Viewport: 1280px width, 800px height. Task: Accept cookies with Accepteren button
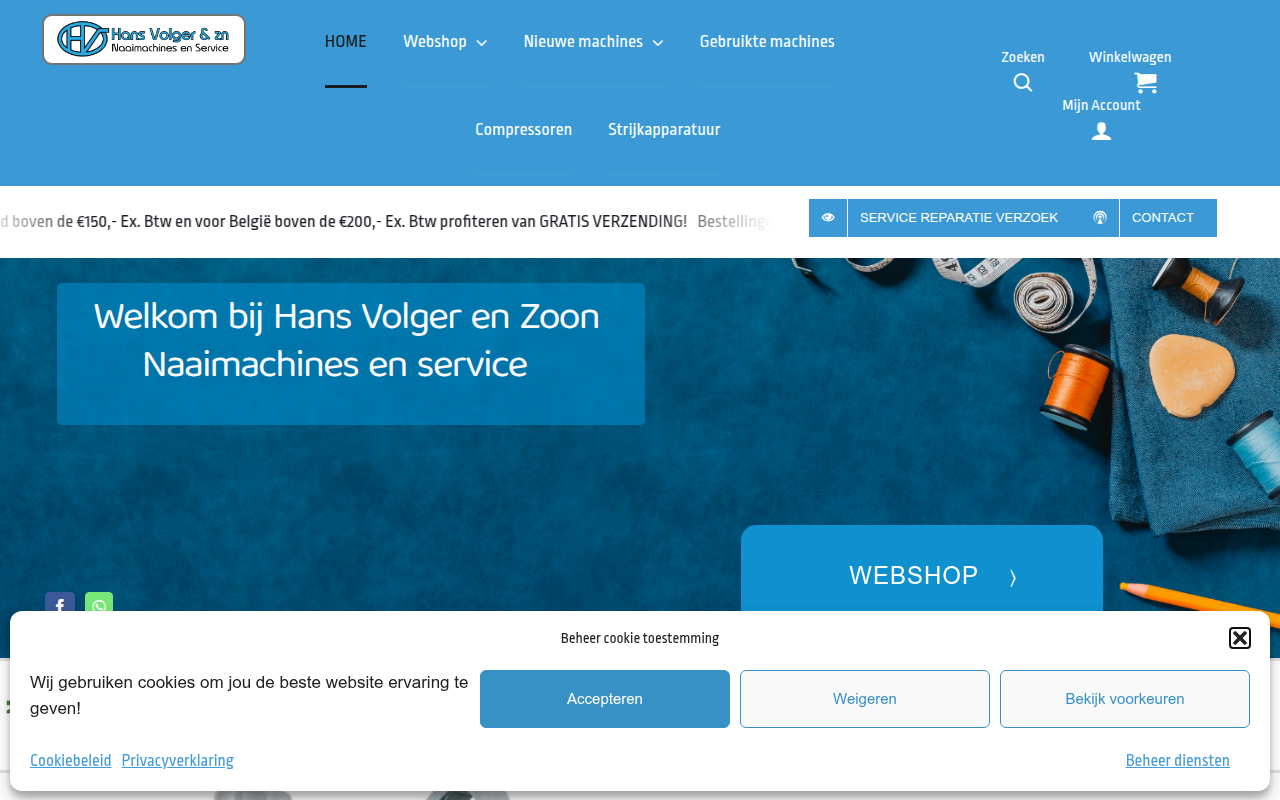coord(605,699)
